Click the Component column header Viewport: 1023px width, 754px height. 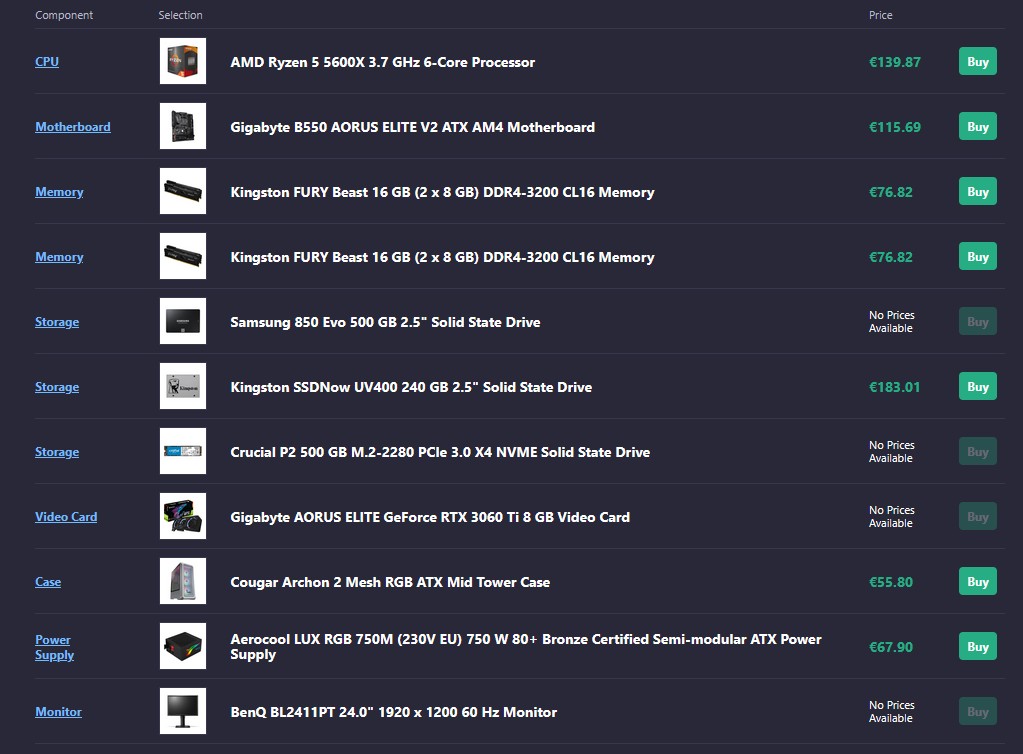coord(64,15)
